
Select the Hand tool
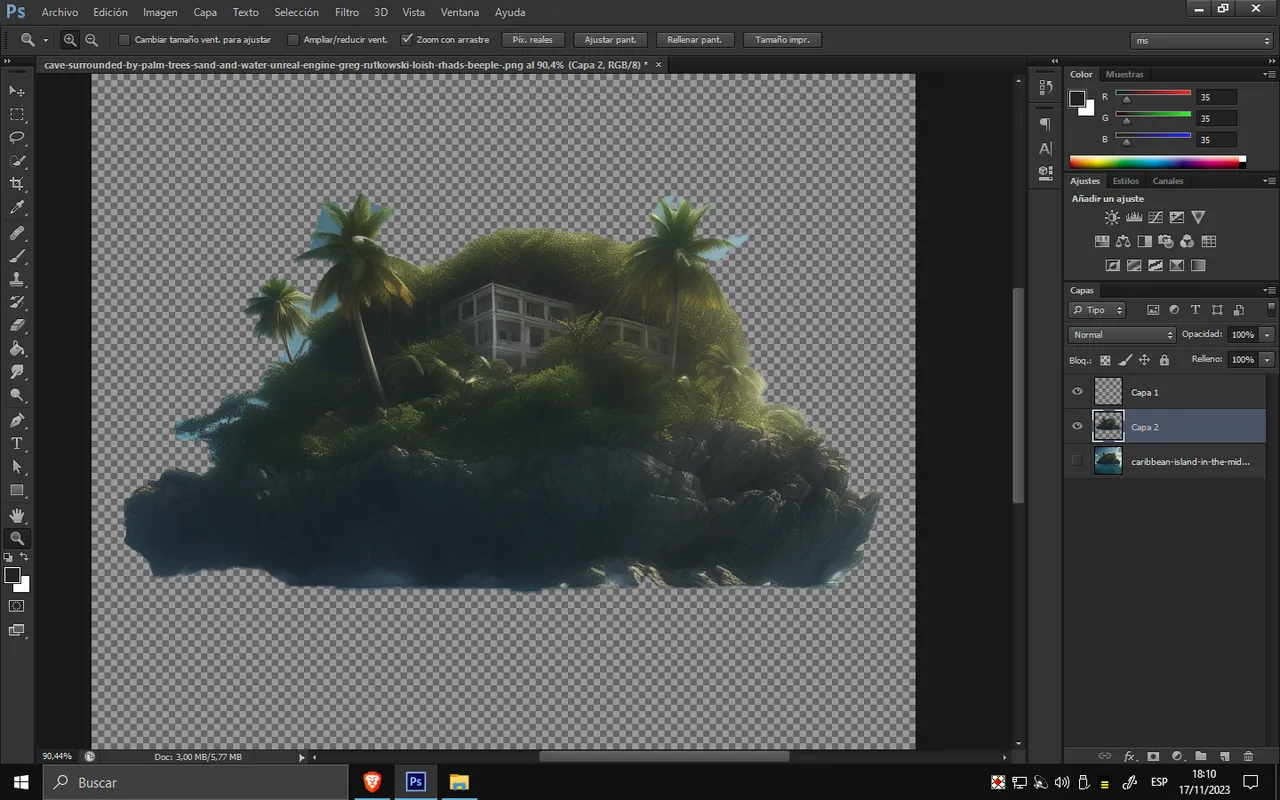click(17, 515)
